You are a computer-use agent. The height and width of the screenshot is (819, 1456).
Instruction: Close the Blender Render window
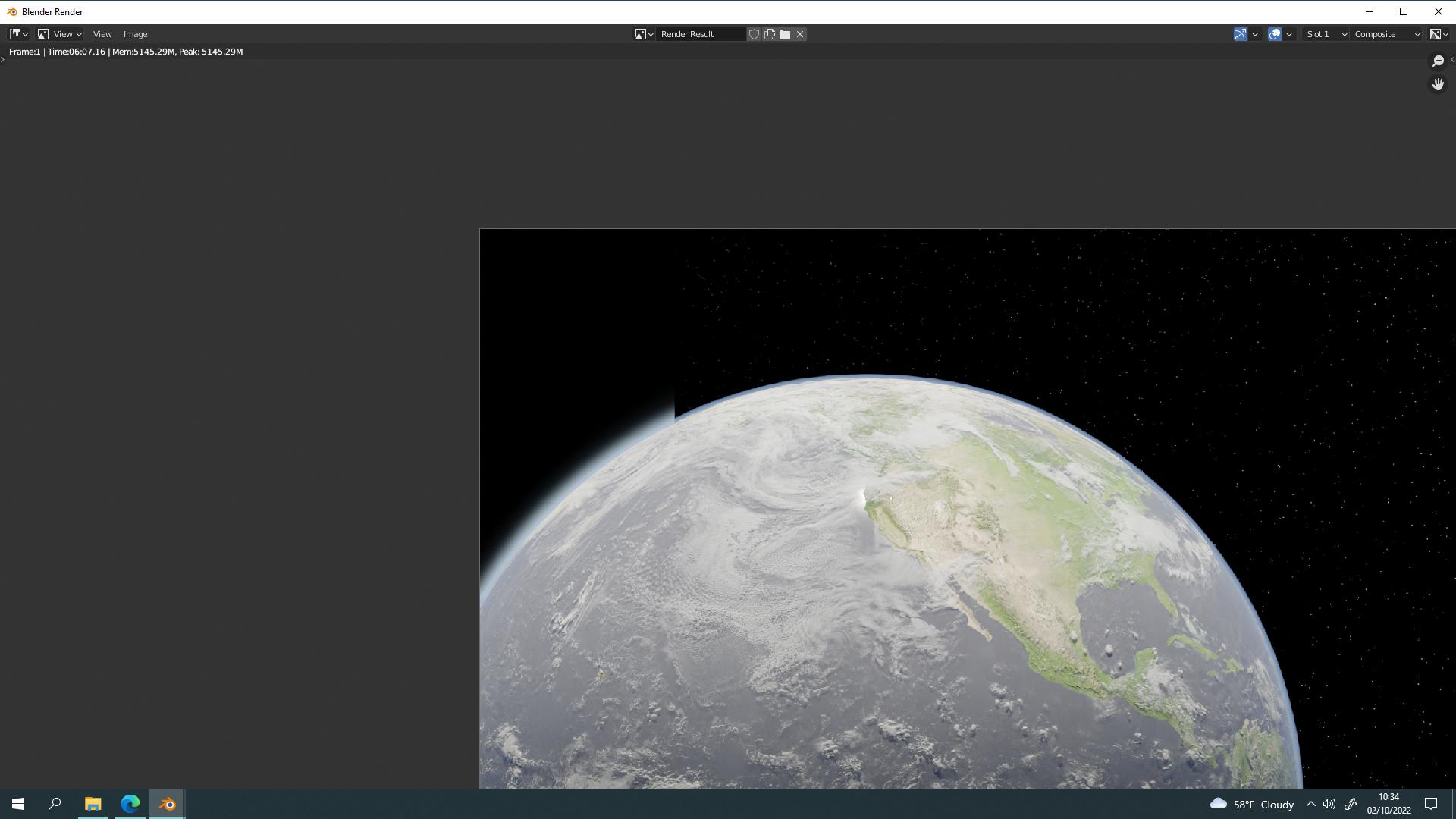[1439, 11]
